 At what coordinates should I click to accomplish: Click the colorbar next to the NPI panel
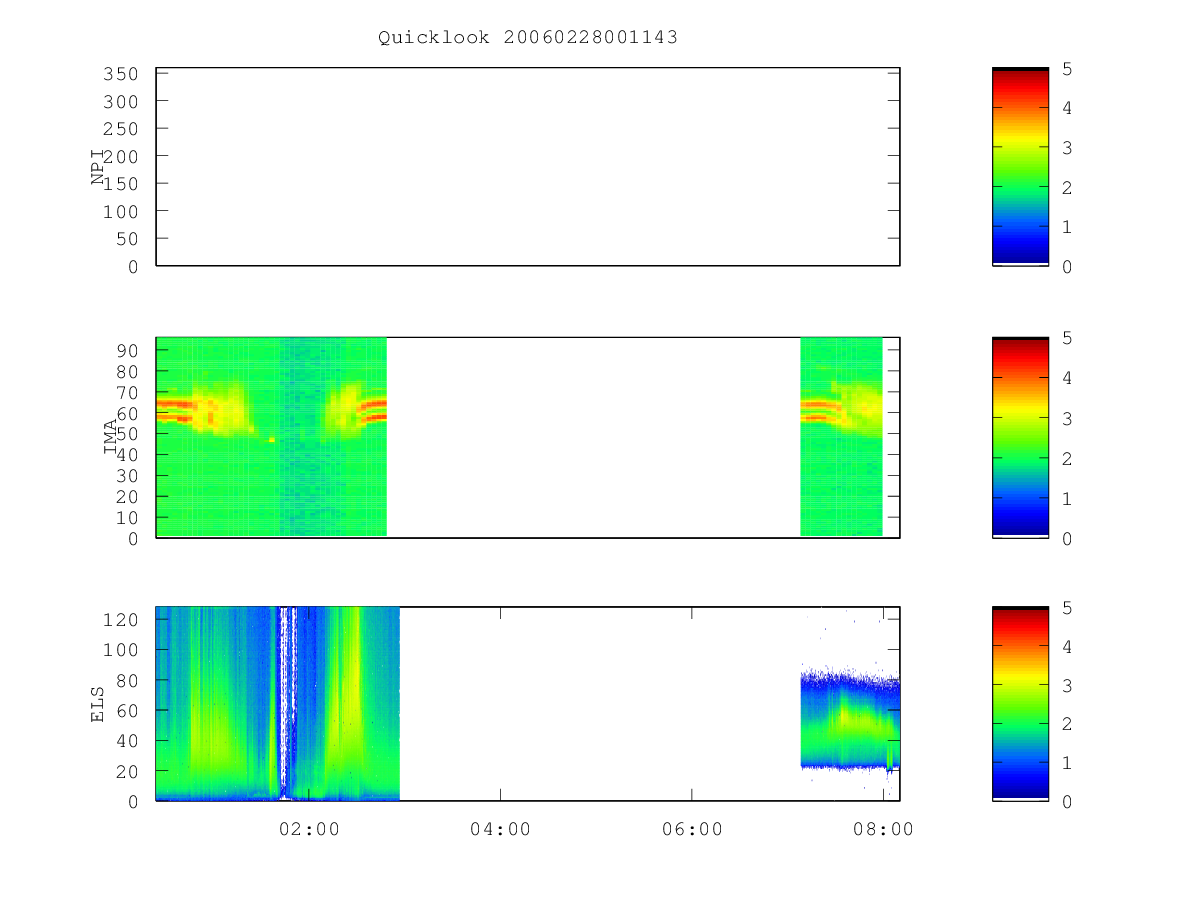pos(1020,167)
